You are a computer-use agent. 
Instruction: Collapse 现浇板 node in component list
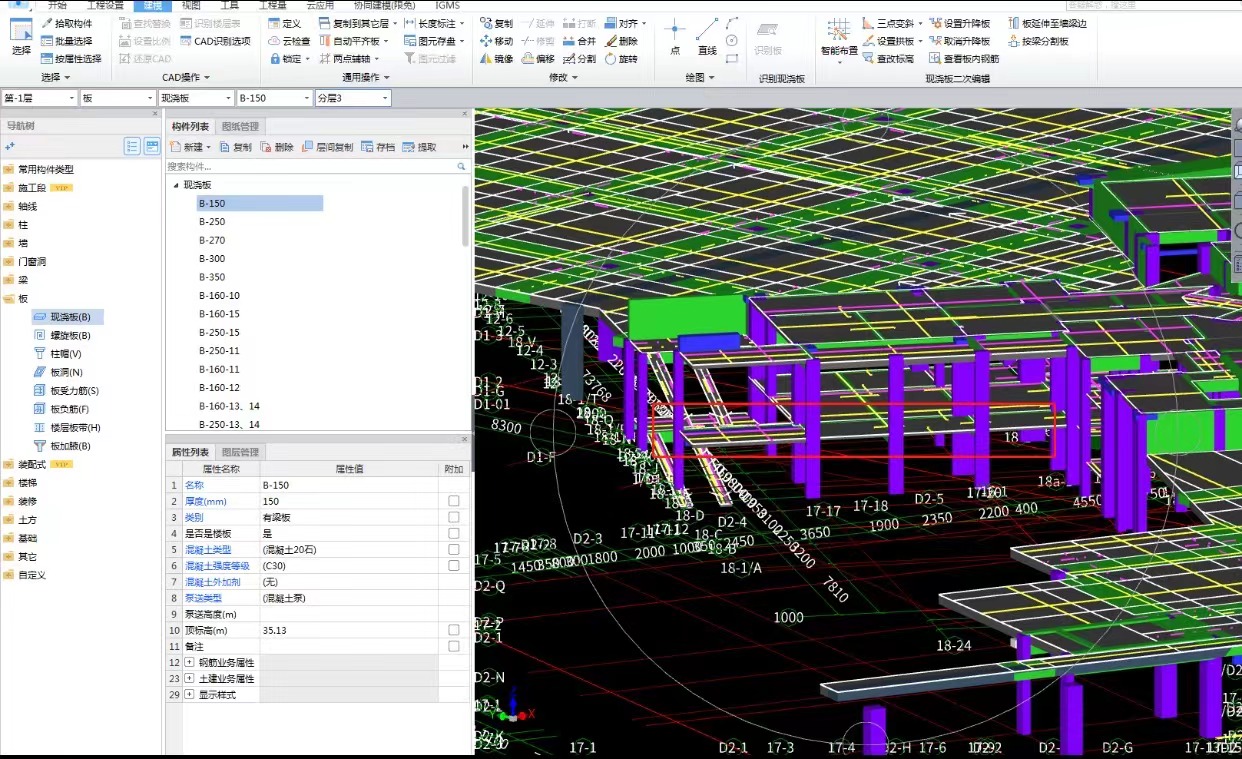coord(176,185)
